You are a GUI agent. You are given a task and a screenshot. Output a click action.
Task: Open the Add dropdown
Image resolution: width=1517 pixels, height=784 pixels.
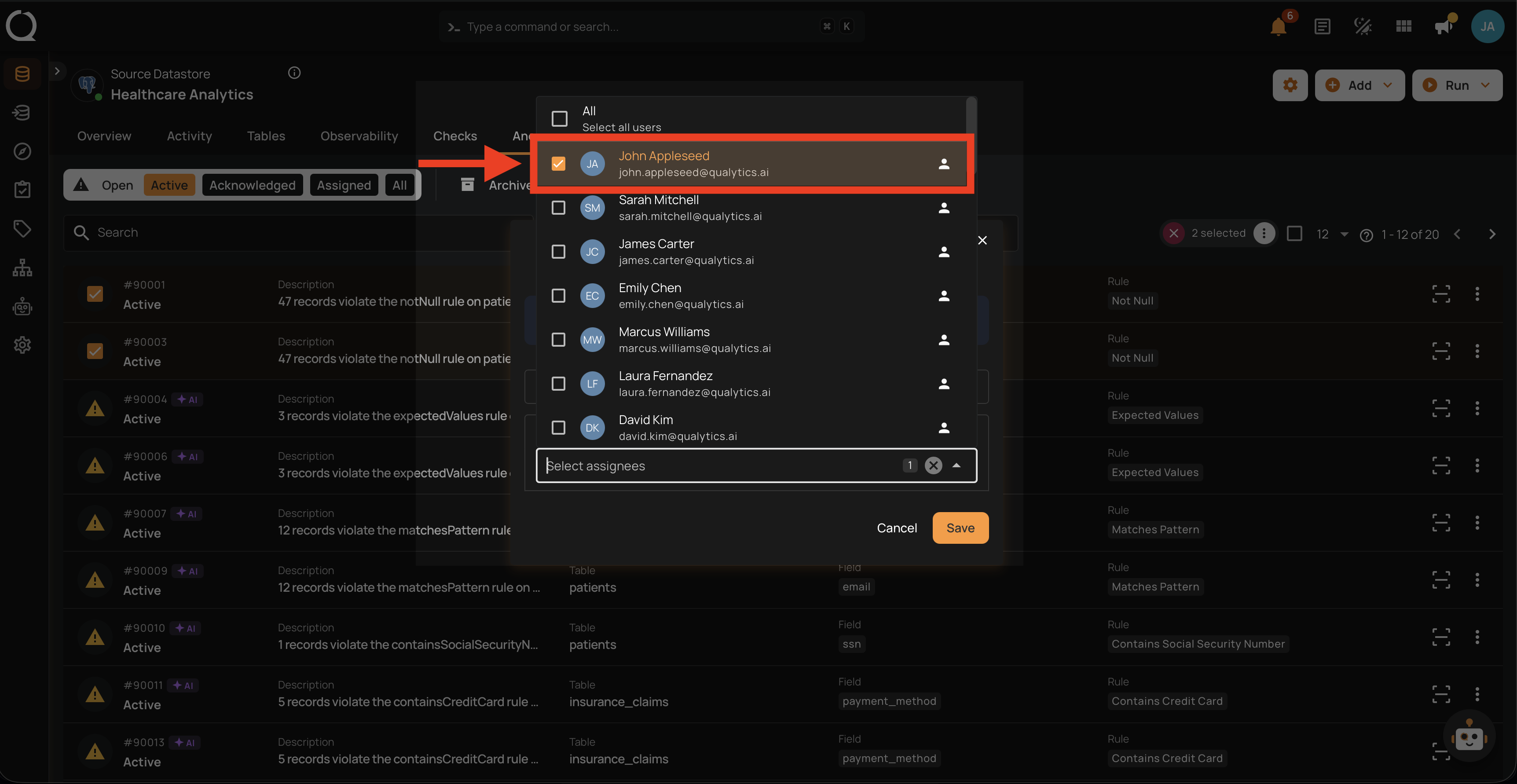click(1359, 85)
